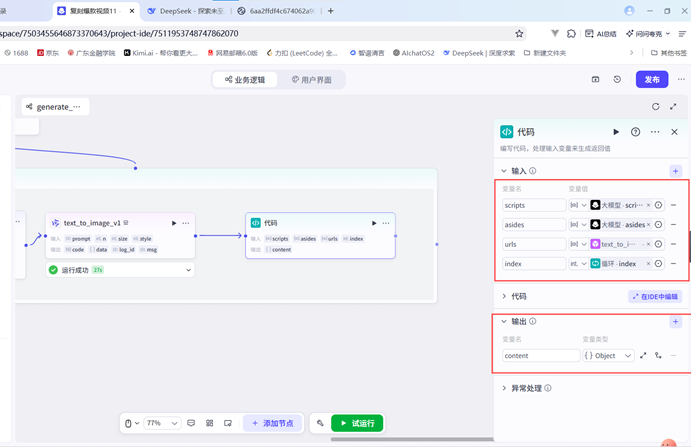Click 添加节点 add node button
Viewport: 691px width, 447px height.
click(x=273, y=423)
